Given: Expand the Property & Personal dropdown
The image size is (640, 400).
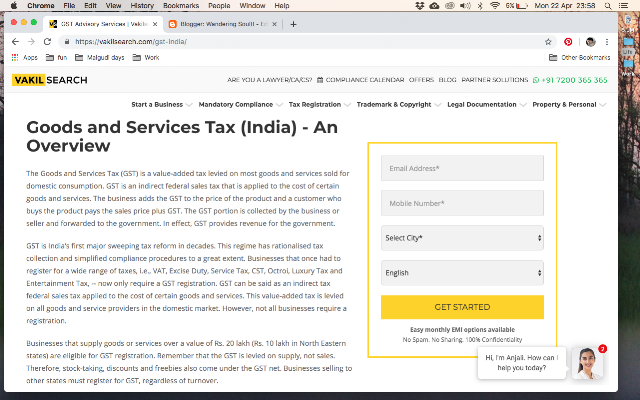Looking at the screenshot, I should (569, 104).
